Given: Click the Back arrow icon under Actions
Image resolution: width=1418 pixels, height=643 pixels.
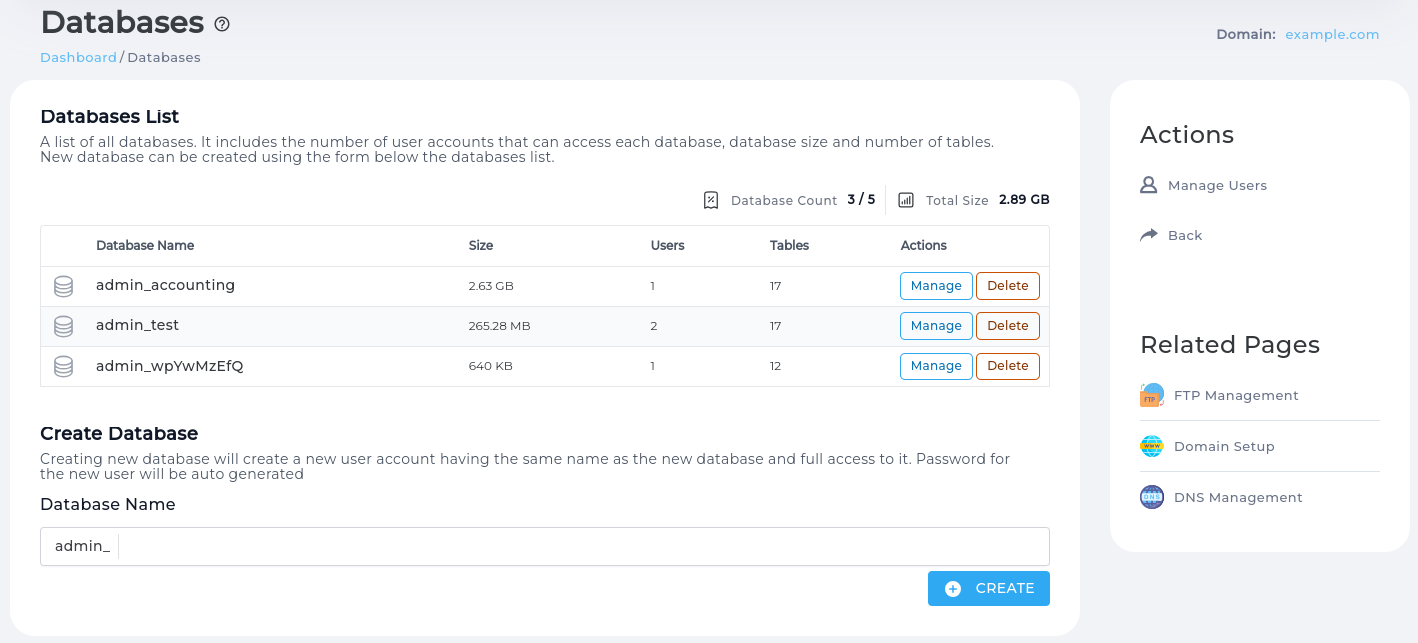Looking at the screenshot, I should [x=1148, y=234].
